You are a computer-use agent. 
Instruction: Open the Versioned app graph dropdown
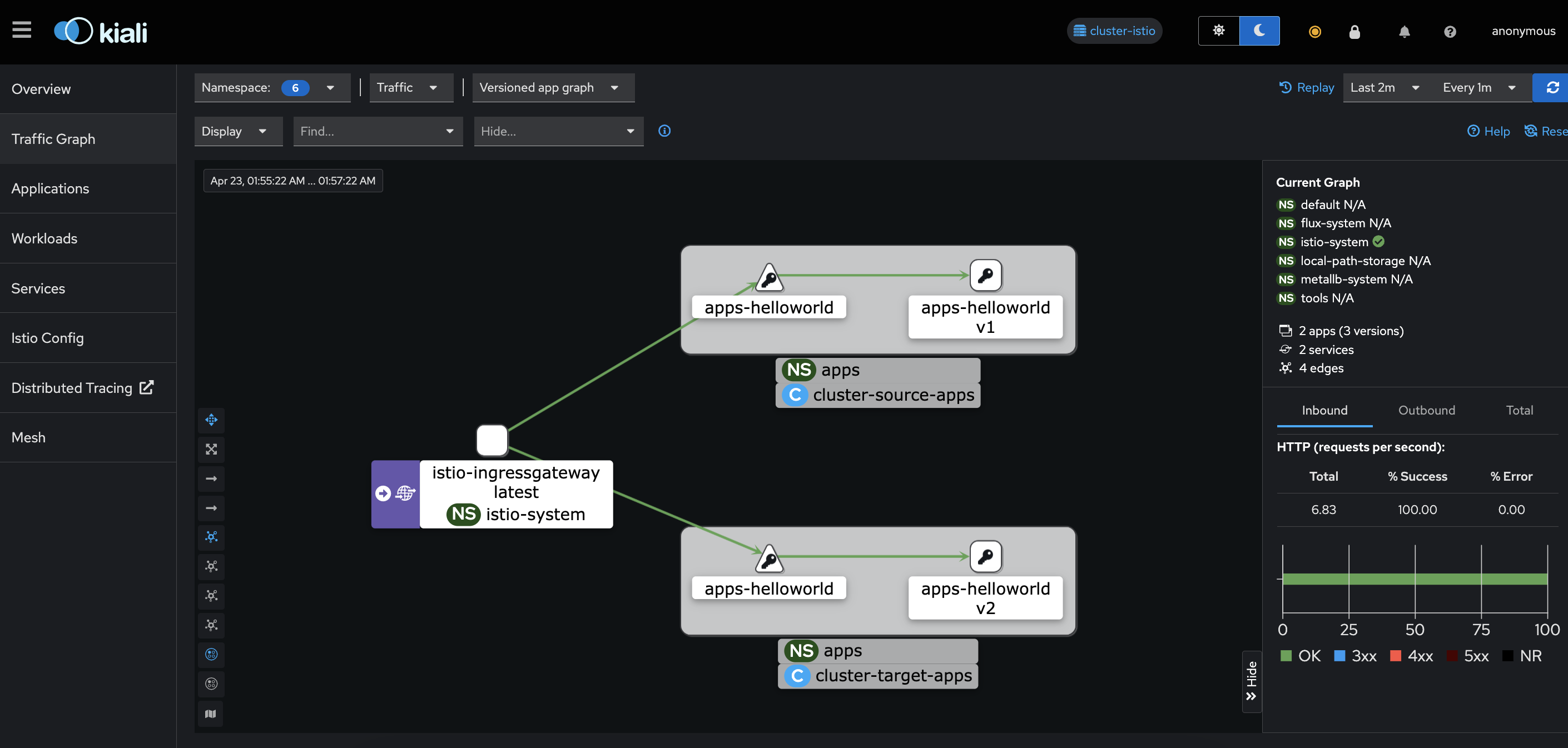click(x=553, y=88)
